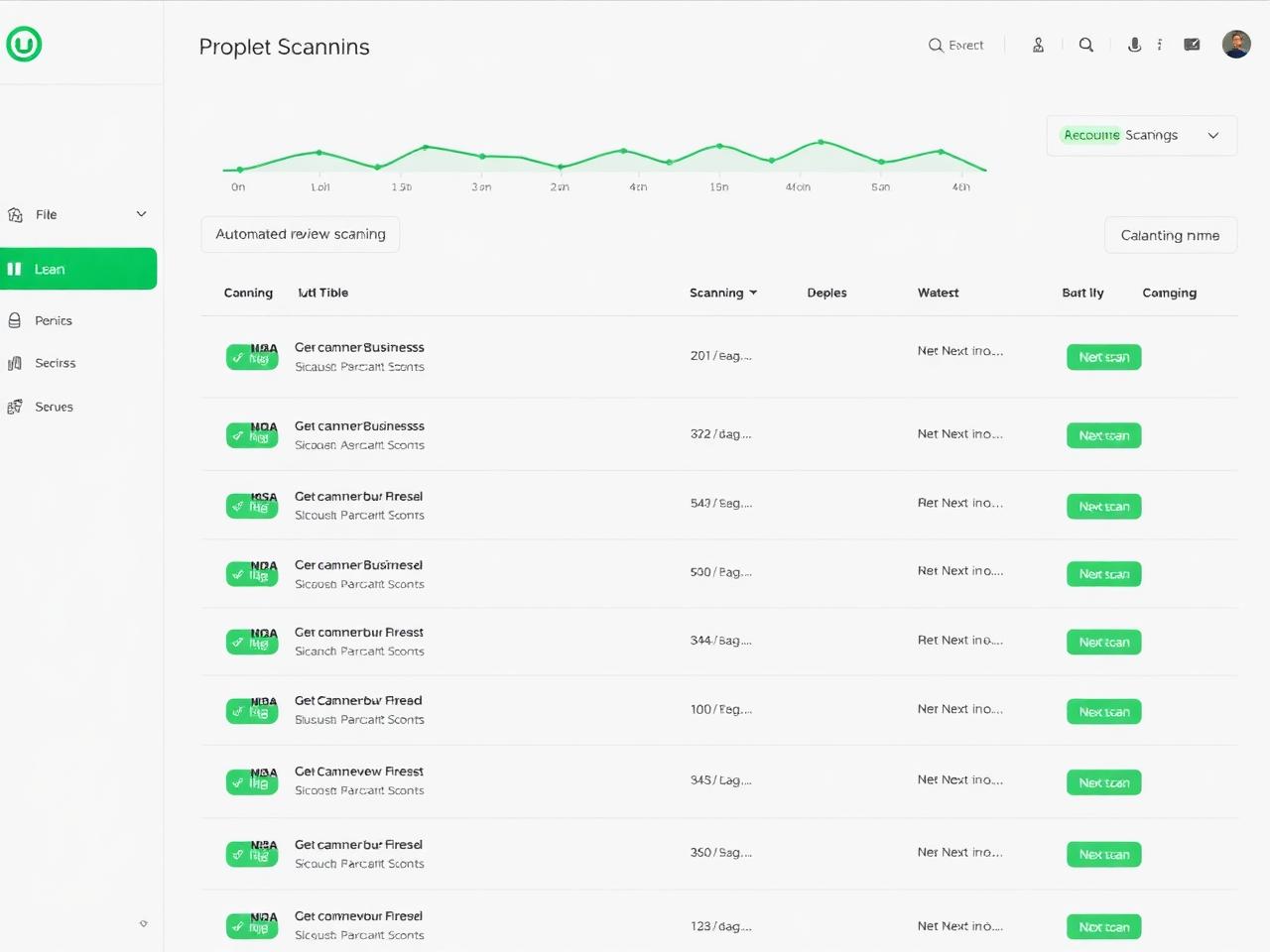1270x952 pixels.
Task: Click Next scan in the 123 row
Action: tap(1104, 927)
